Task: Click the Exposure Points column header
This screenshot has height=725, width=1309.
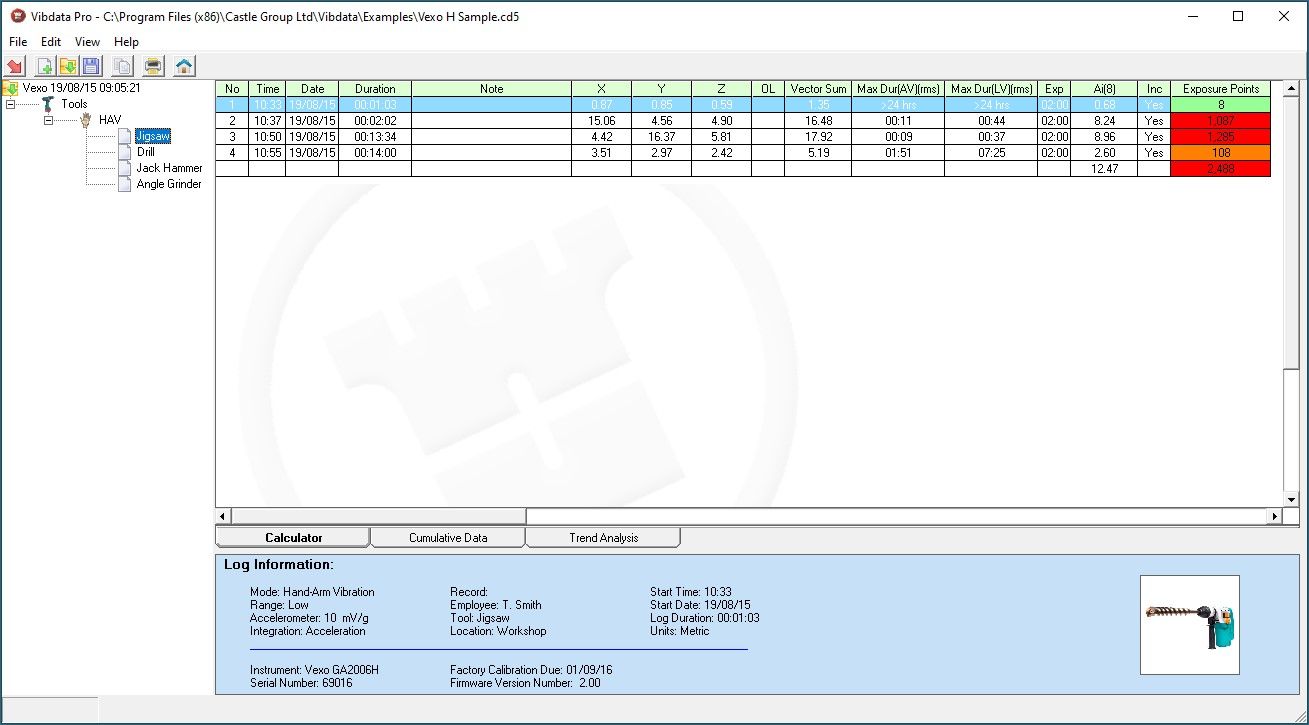Action: [x=1220, y=89]
